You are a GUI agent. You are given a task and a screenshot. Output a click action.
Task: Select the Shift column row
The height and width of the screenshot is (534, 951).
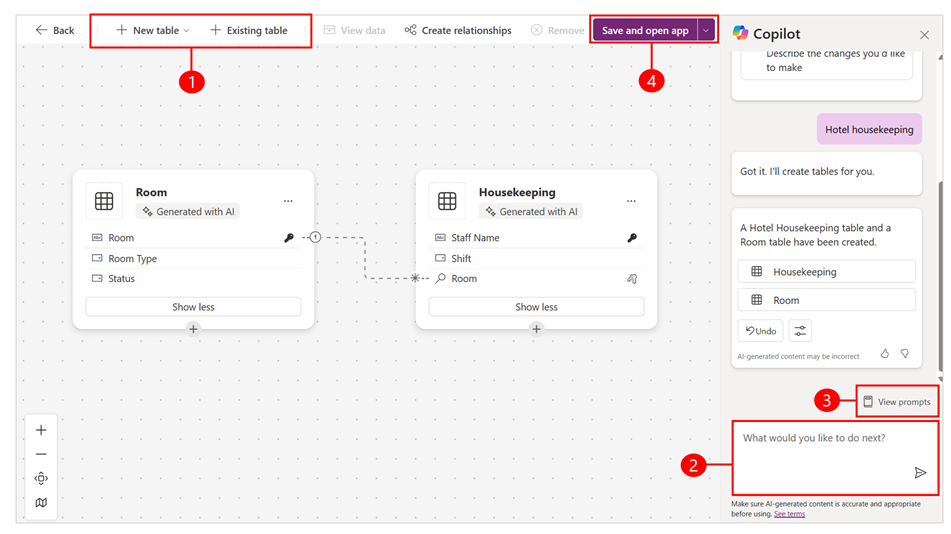[x=537, y=259]
